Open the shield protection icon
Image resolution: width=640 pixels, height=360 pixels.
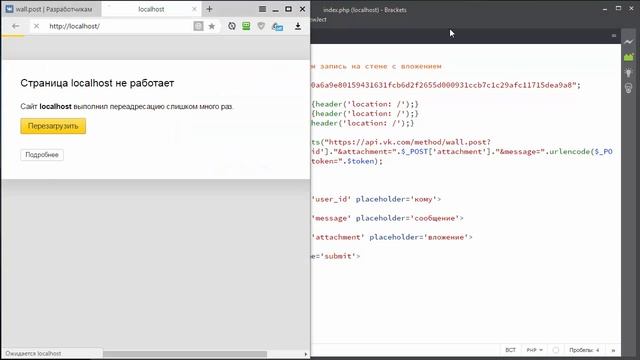[x=261, y=26]
